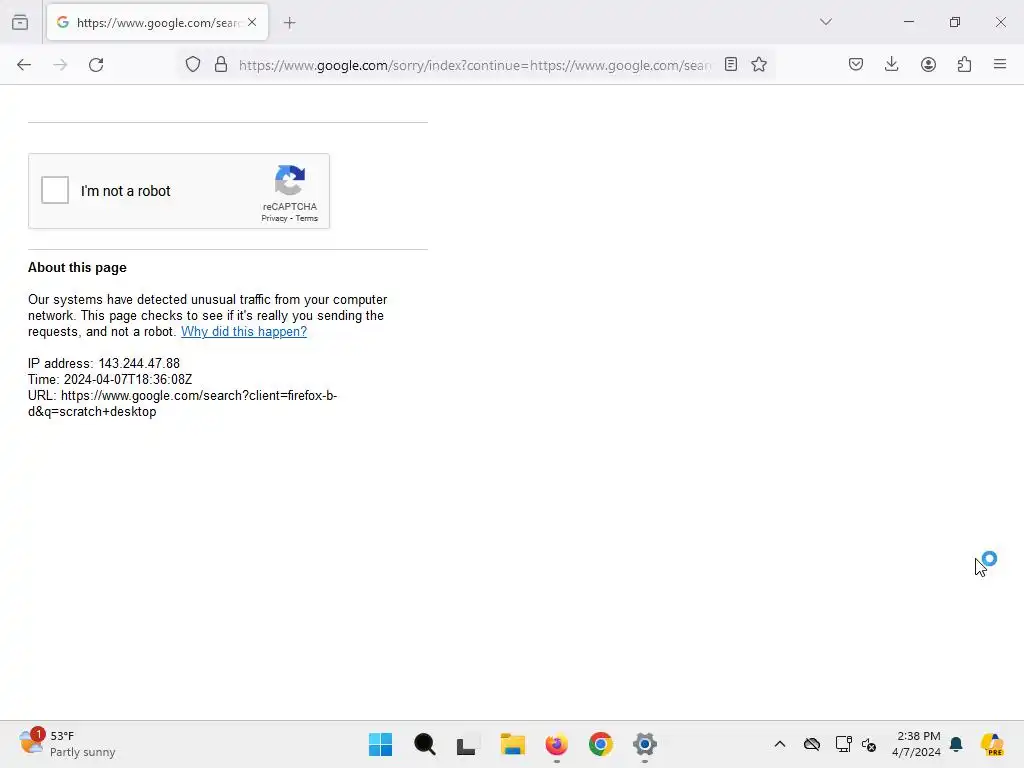Close the Firefox window
This screenshot has width=1024, height=768.
click(1000, 22)
